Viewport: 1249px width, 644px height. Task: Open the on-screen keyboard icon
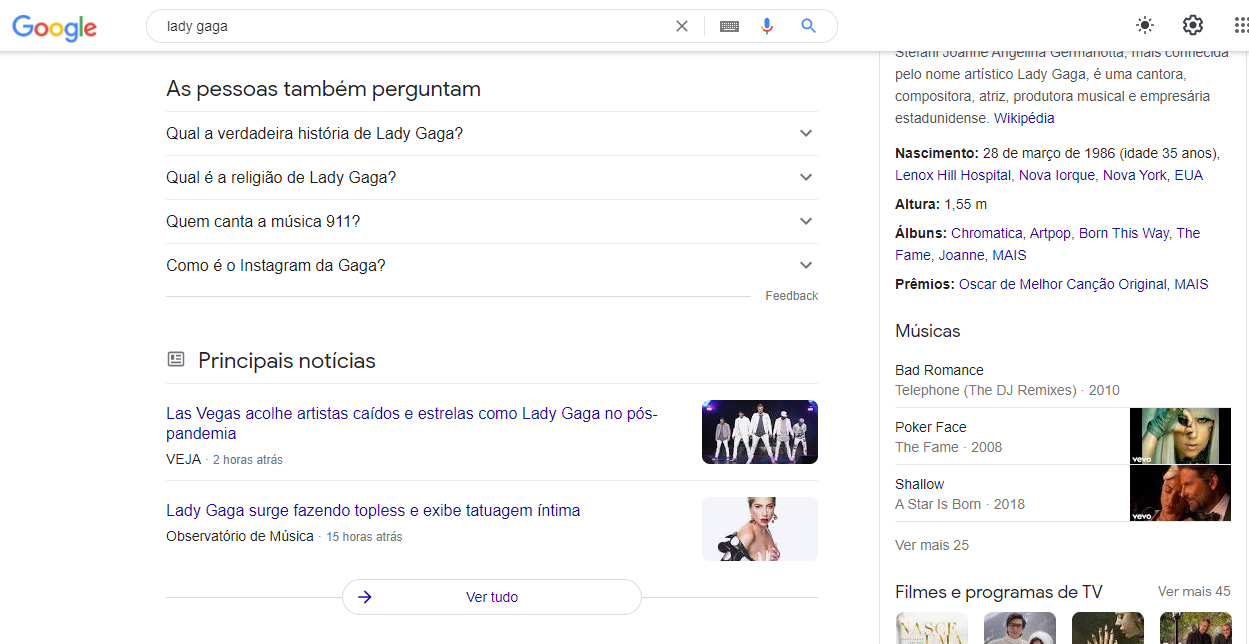[x=729, y=26]
